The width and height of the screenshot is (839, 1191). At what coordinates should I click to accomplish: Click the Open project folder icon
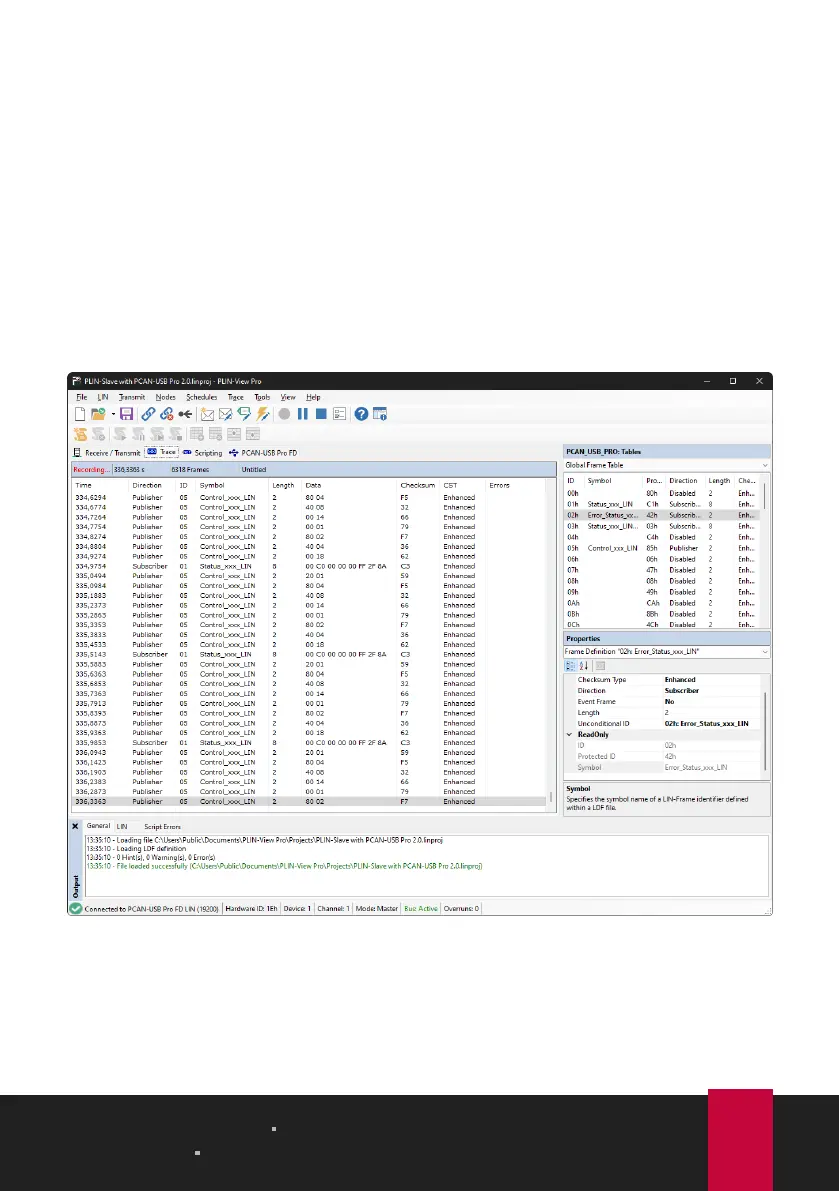coord(98,414)
